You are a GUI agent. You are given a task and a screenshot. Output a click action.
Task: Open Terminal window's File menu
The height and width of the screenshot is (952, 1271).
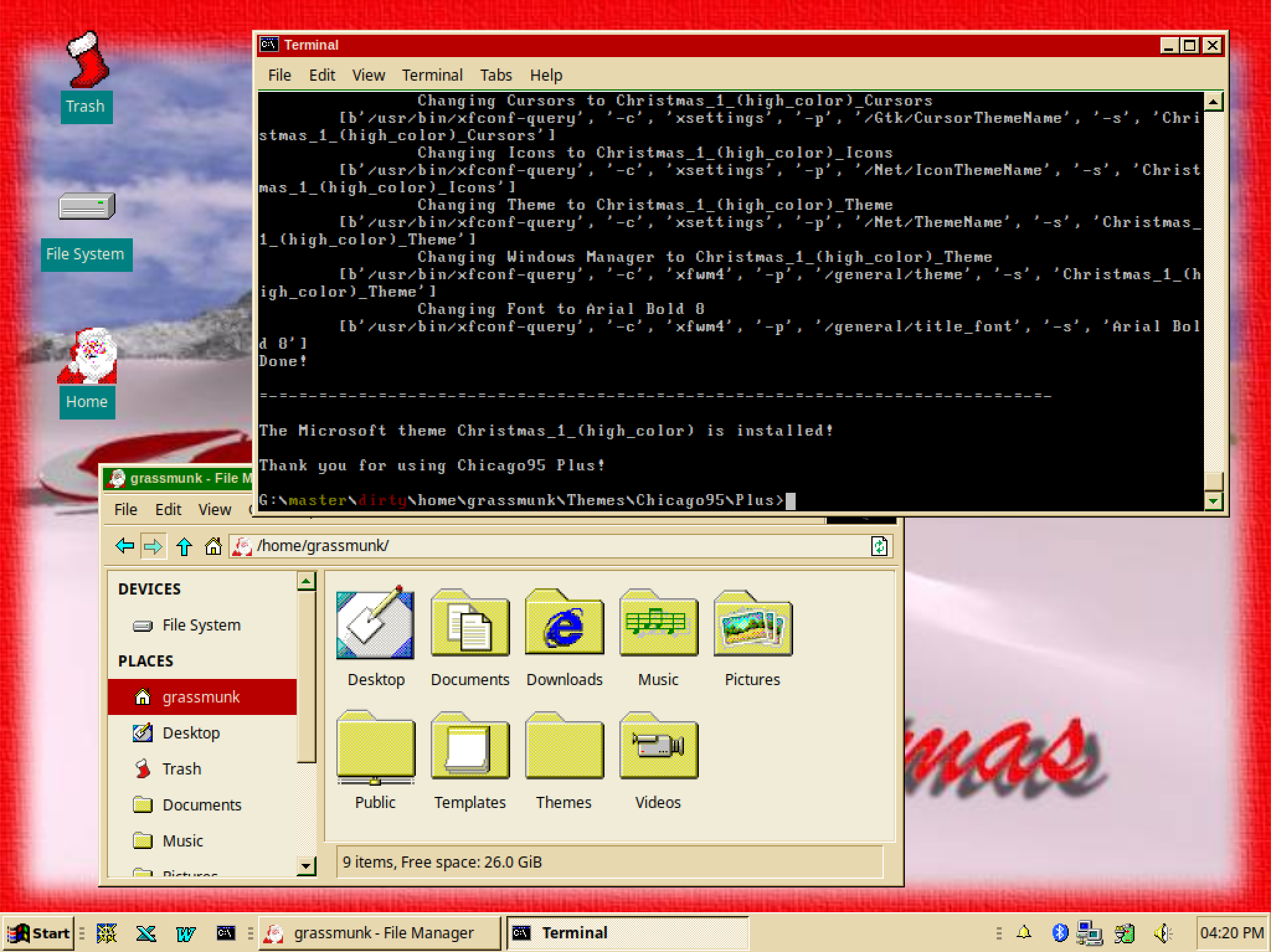279,75
